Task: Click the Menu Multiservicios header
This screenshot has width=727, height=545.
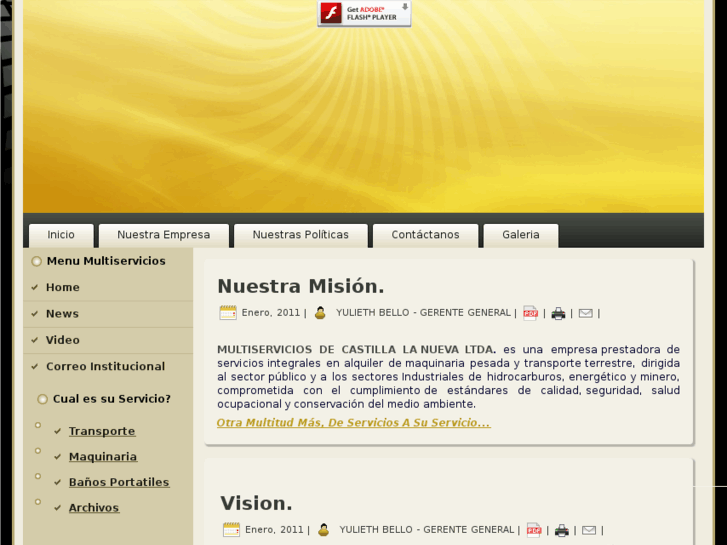Action: click(x=106, y=261)
